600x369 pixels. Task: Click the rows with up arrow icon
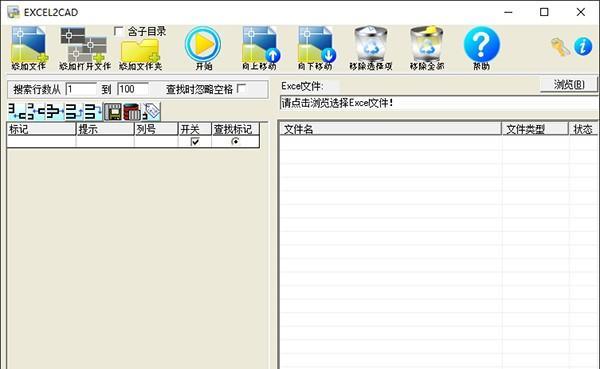click(x=74, y=112)
